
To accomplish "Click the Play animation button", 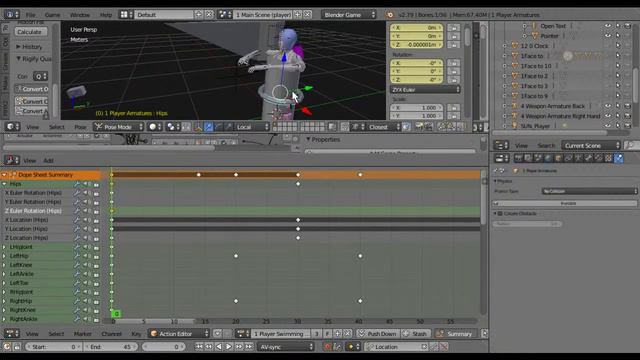I will (229, 347).
